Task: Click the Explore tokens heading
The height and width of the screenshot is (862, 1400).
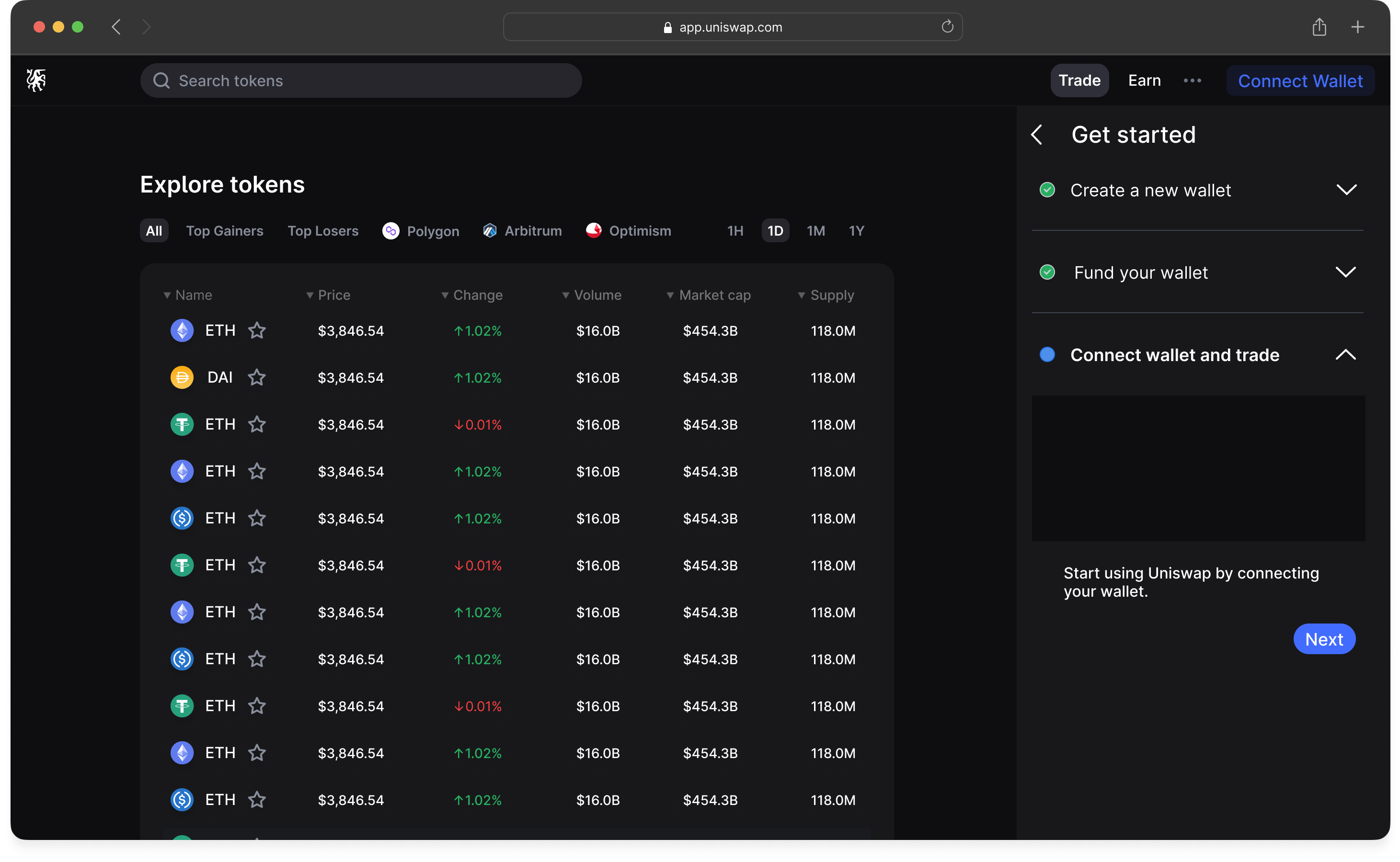Action: pos(222,184)
